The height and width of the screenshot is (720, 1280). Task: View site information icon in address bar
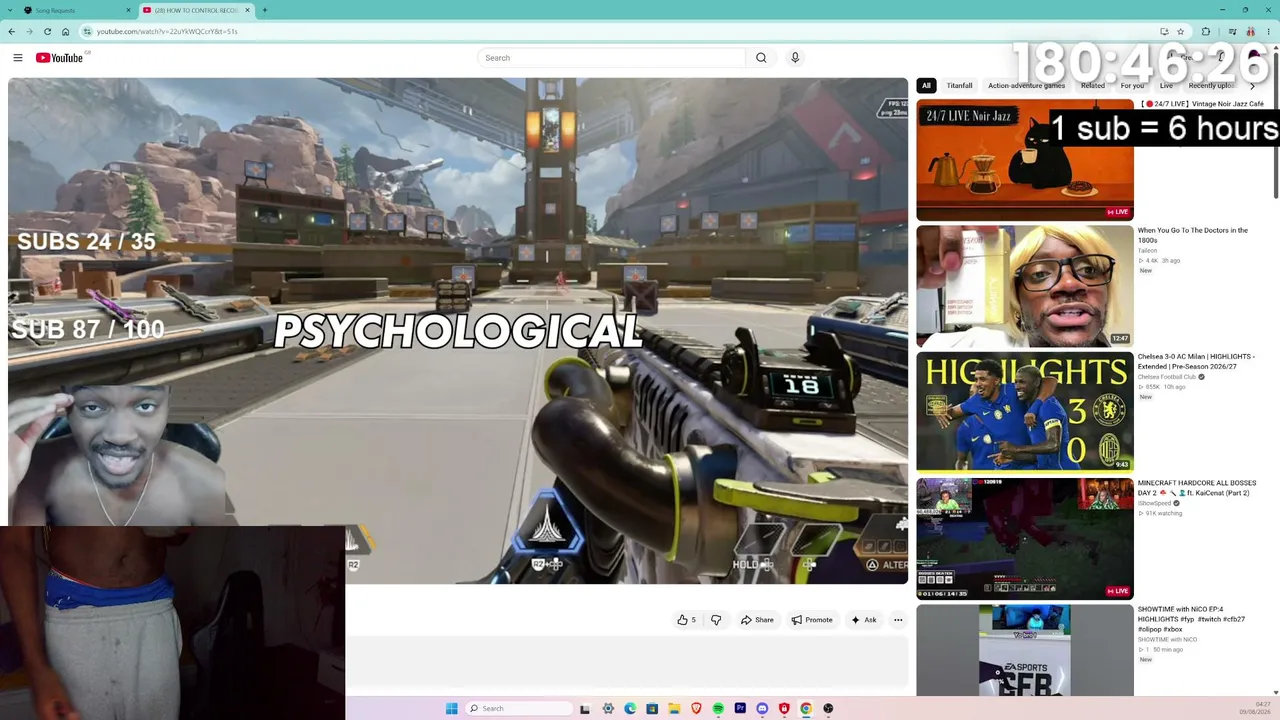coord(88,31)
